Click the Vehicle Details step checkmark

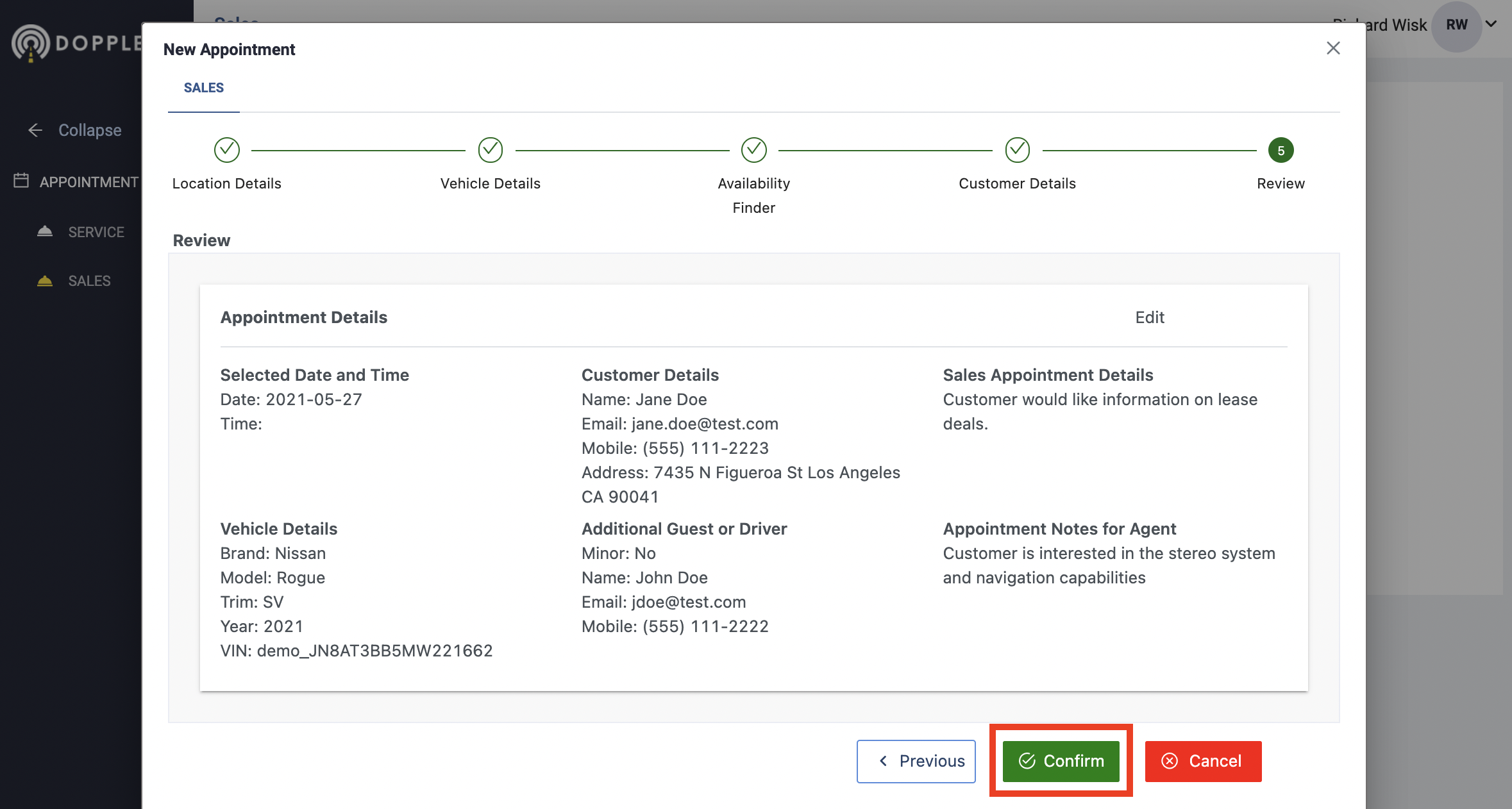[x=490, y=150]
